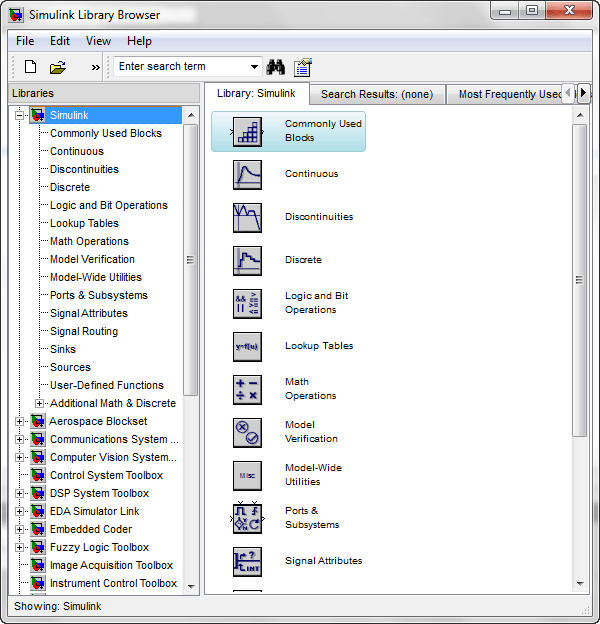
Task: Click the DSP System Toolbox icon
Action: click(x=38, y=493)
